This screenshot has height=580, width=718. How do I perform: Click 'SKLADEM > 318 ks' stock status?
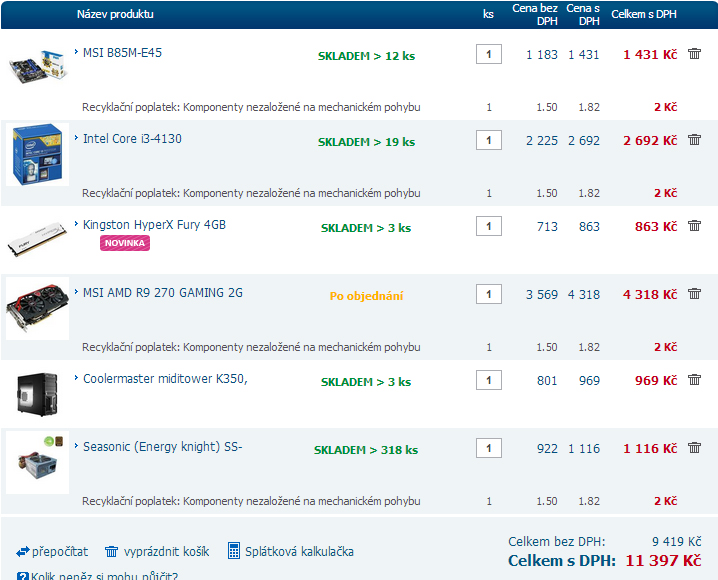(x=366, y=450)
